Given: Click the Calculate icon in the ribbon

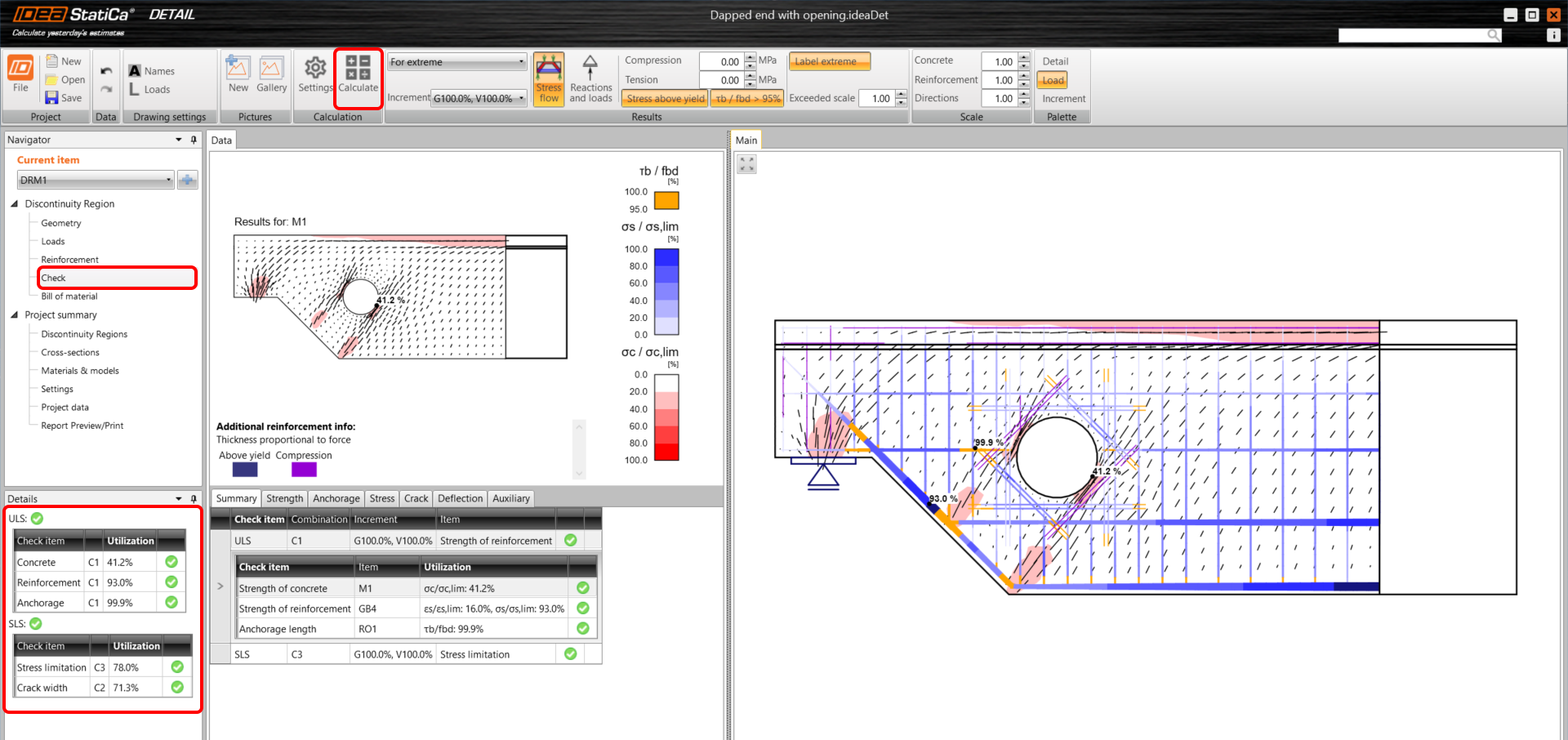Looking at the screenshot, I should pyautogui.click(x=358, y=74).
